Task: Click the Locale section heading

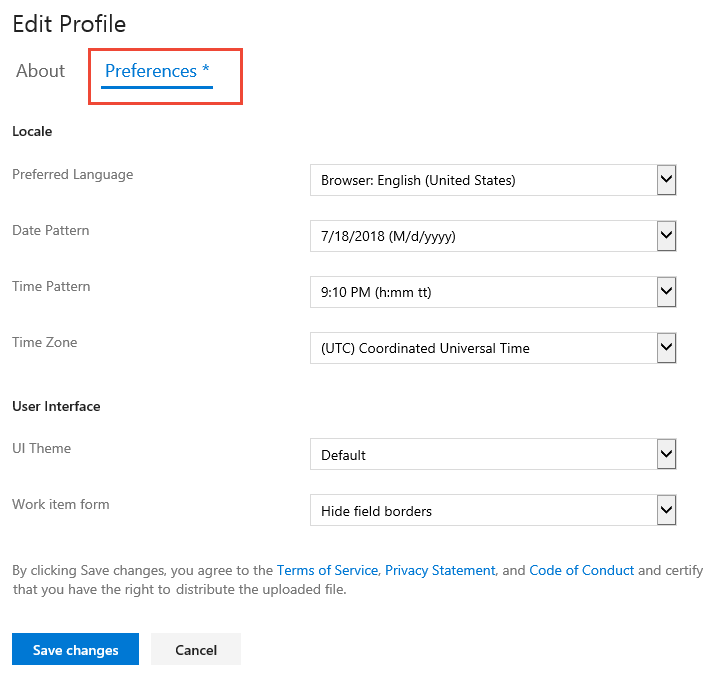Action: [32, 131]
